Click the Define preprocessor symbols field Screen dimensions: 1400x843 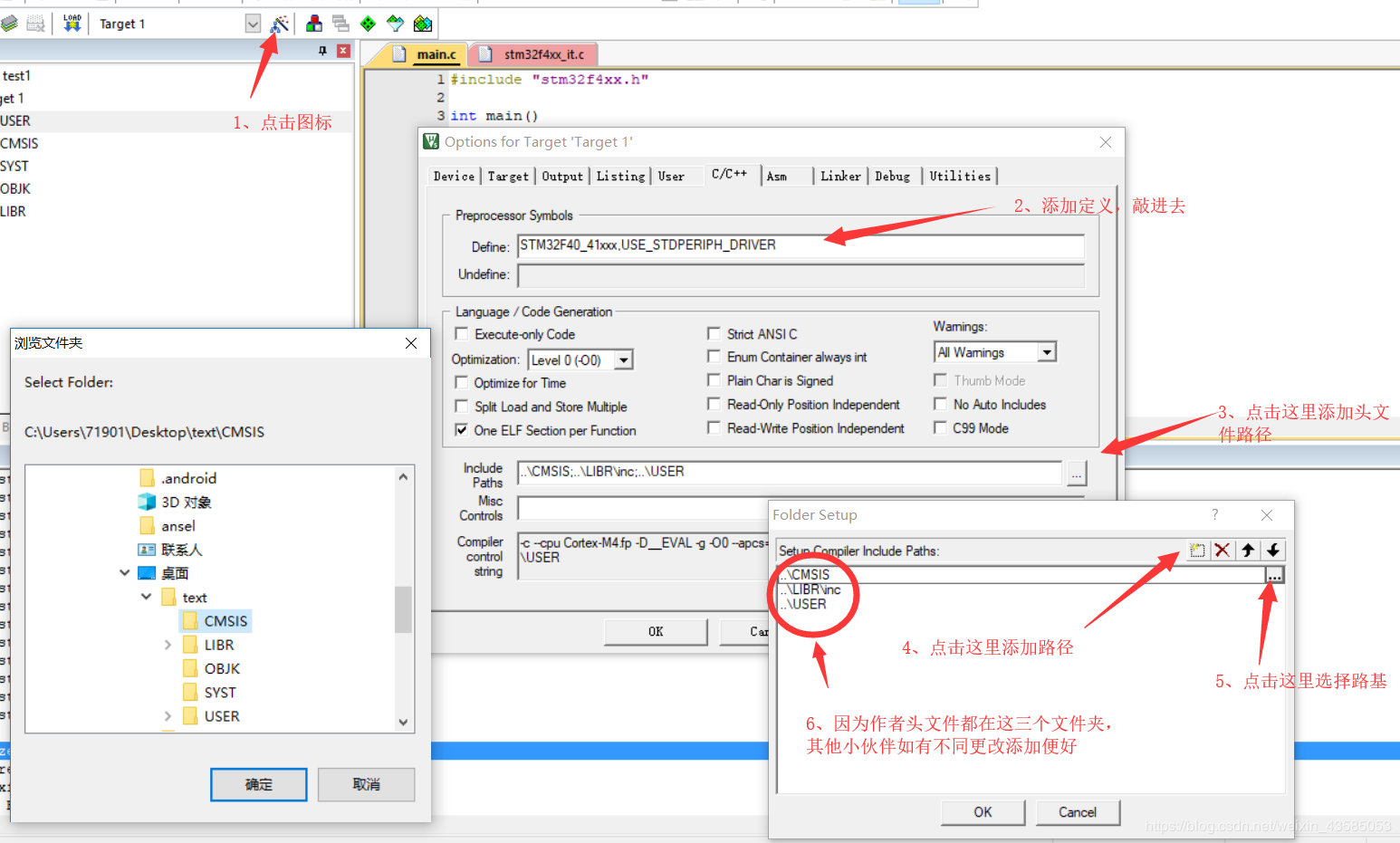[x=801, y=246]
